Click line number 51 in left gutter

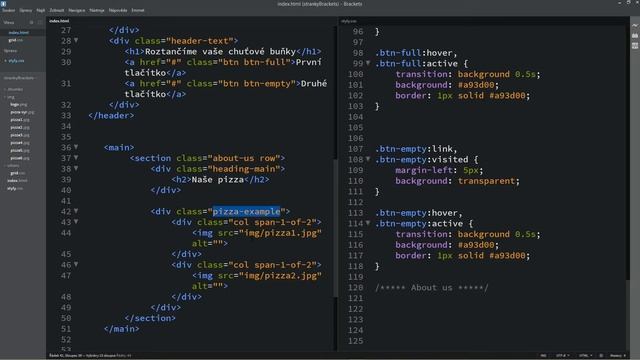[x=65, y=329]
